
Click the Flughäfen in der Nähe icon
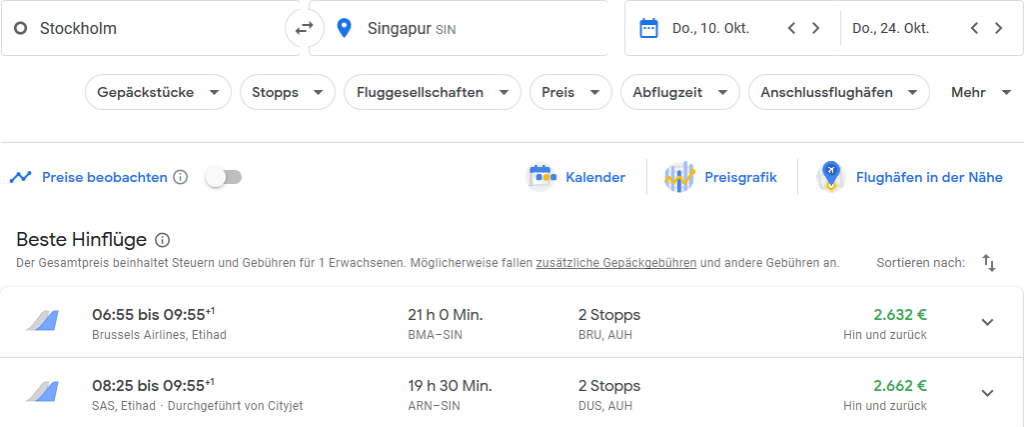point(831,177)
